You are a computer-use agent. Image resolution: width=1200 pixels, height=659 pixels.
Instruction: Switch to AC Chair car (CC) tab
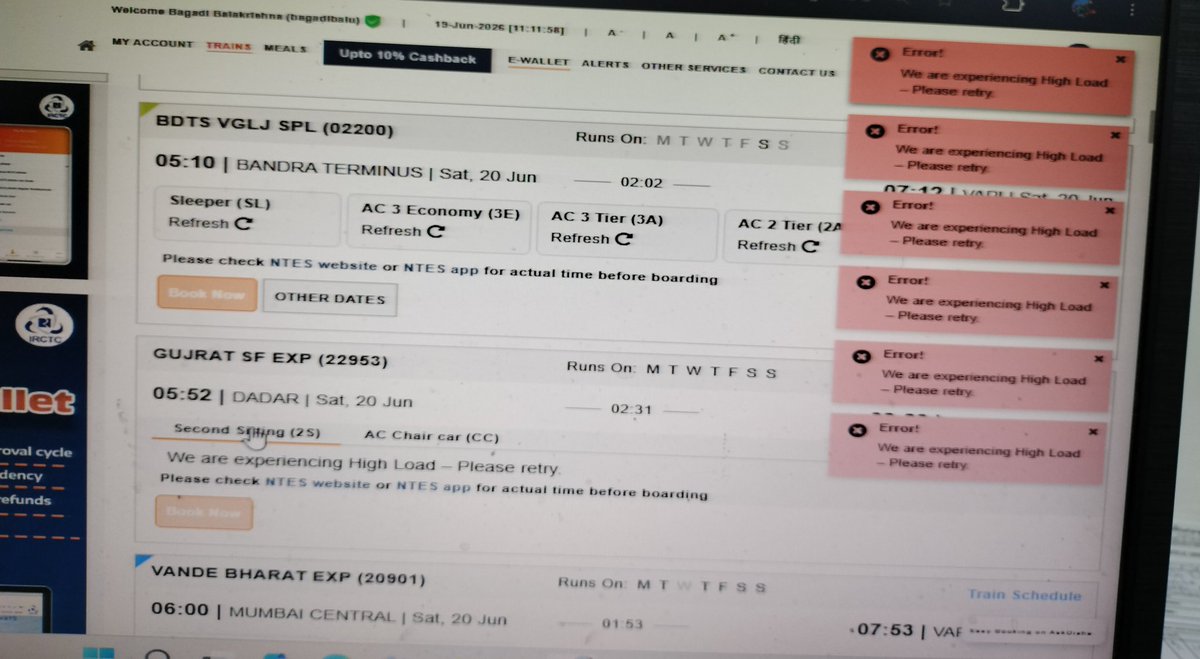[431, 436]
